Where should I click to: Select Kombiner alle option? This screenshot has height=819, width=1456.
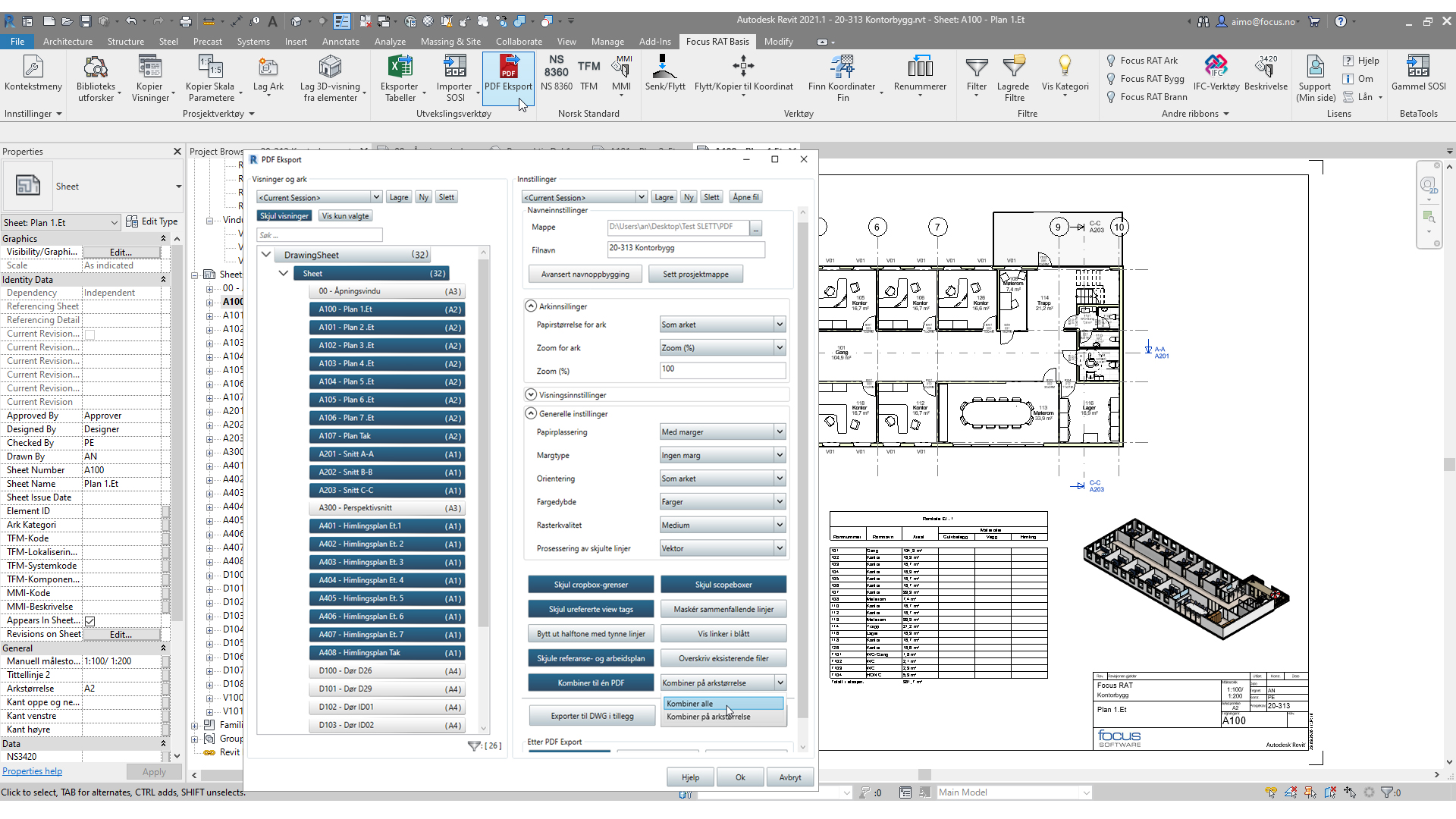(x=723, y=704)
